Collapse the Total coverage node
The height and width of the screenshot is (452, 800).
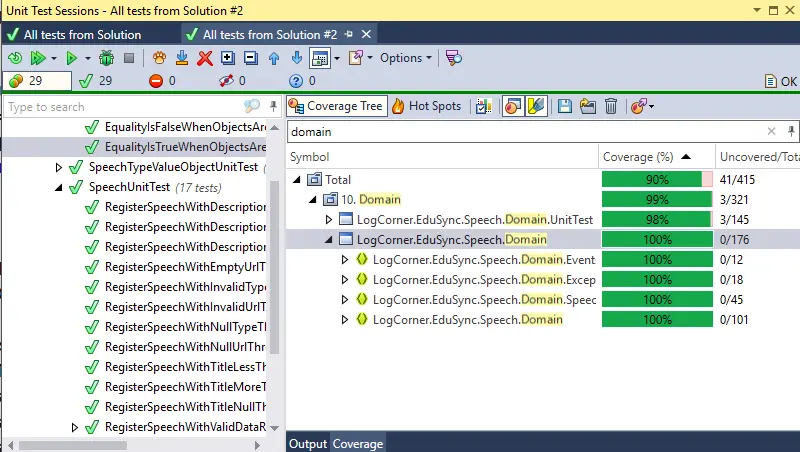coord(297,180)
